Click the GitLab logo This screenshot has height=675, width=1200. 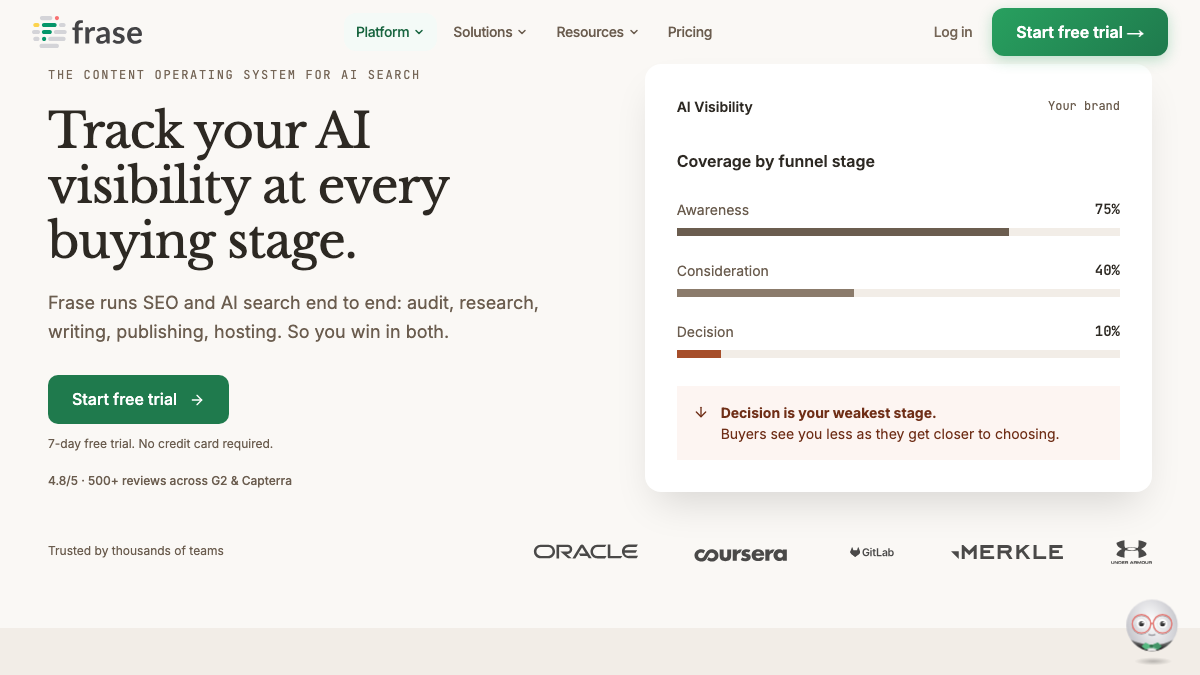coord(872,552)
